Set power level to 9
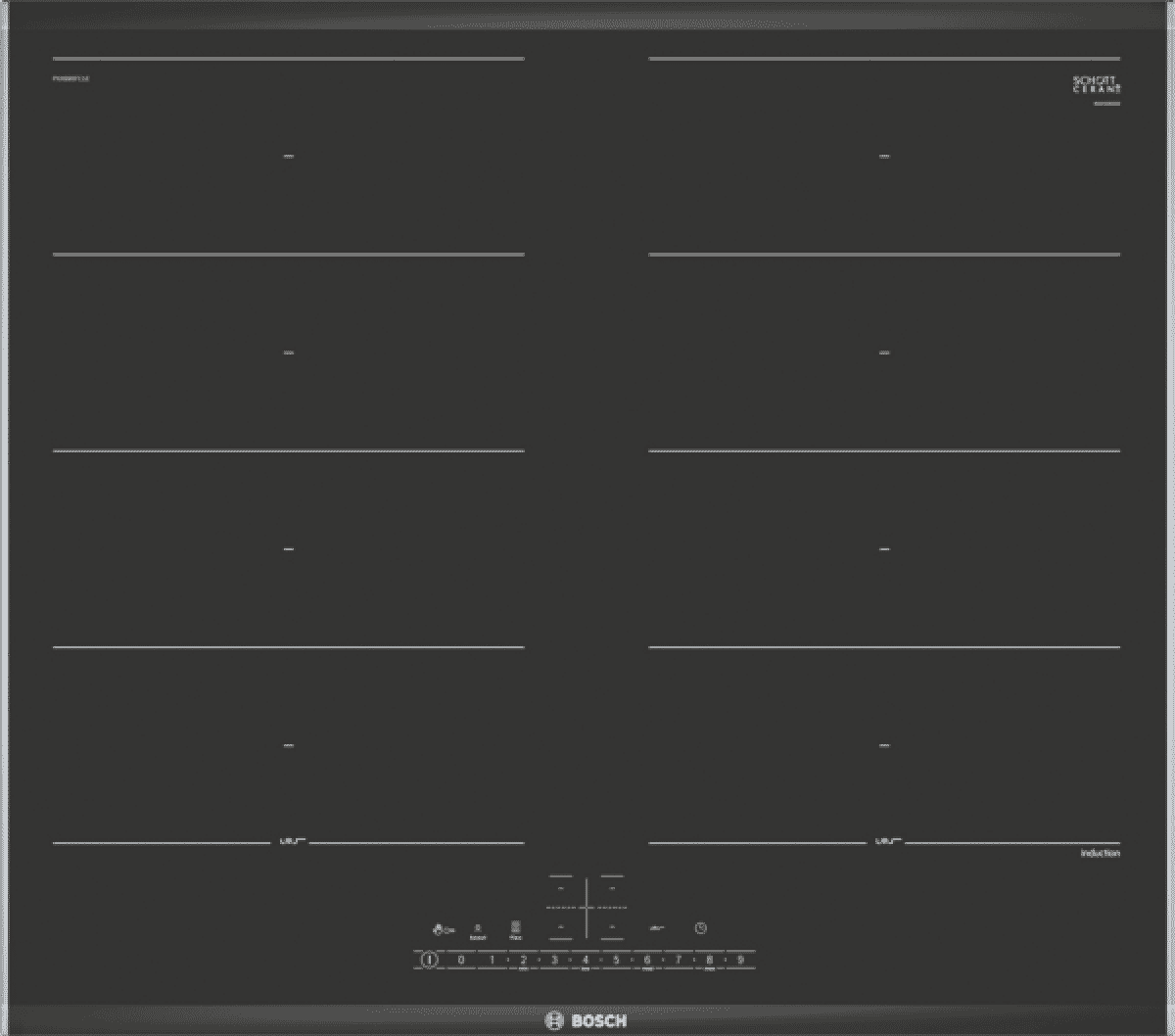The height and width of the screenshot is (1036, 1175). pos(740,961)
